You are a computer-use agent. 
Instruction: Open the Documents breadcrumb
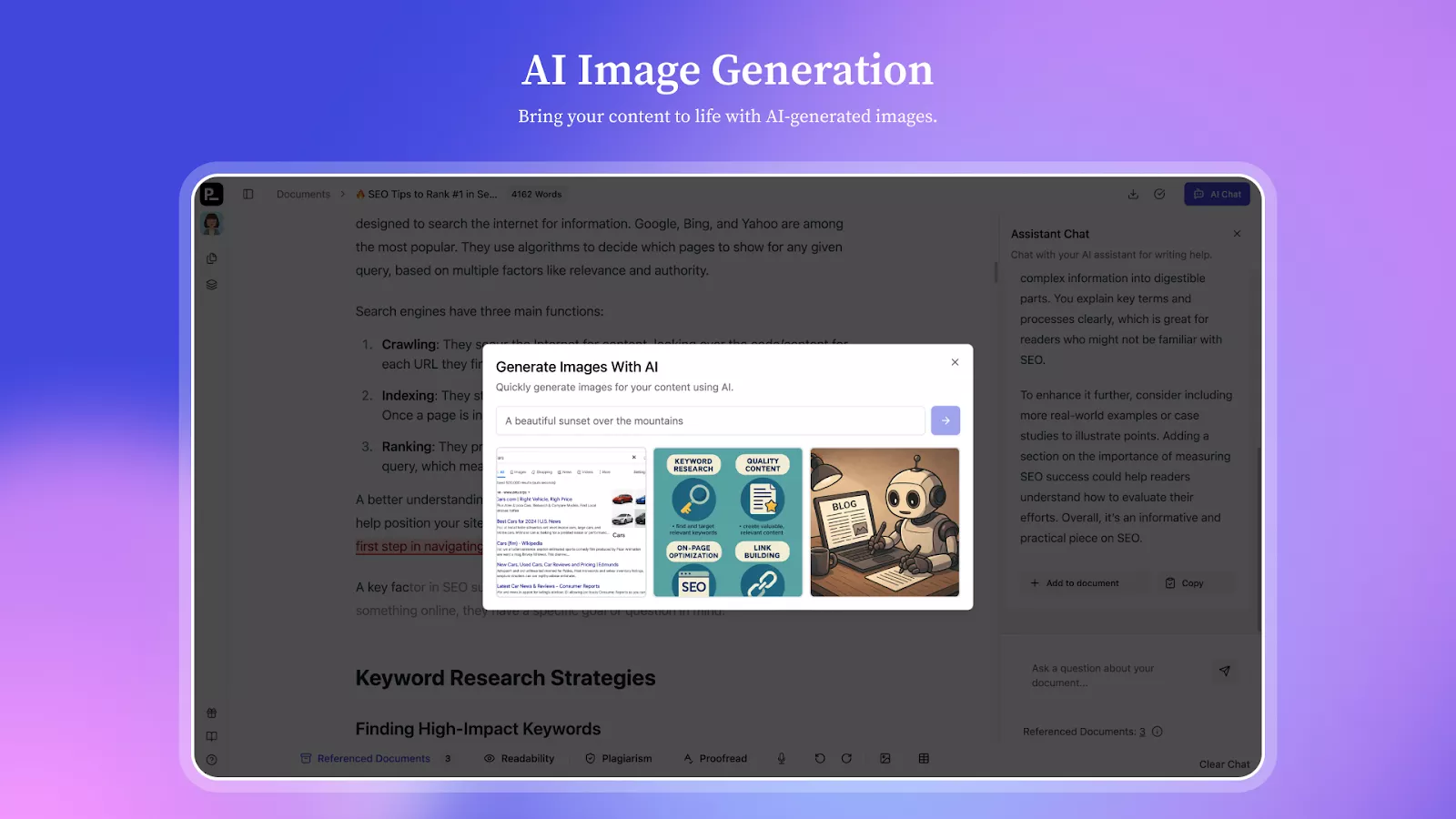[303, 194]
